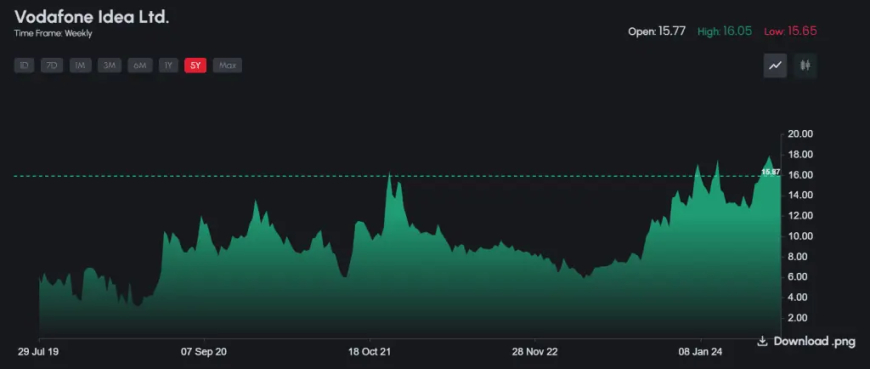Select the 1D time range
The width and height of the screenshot is (870, 369).
click(24, 65)
